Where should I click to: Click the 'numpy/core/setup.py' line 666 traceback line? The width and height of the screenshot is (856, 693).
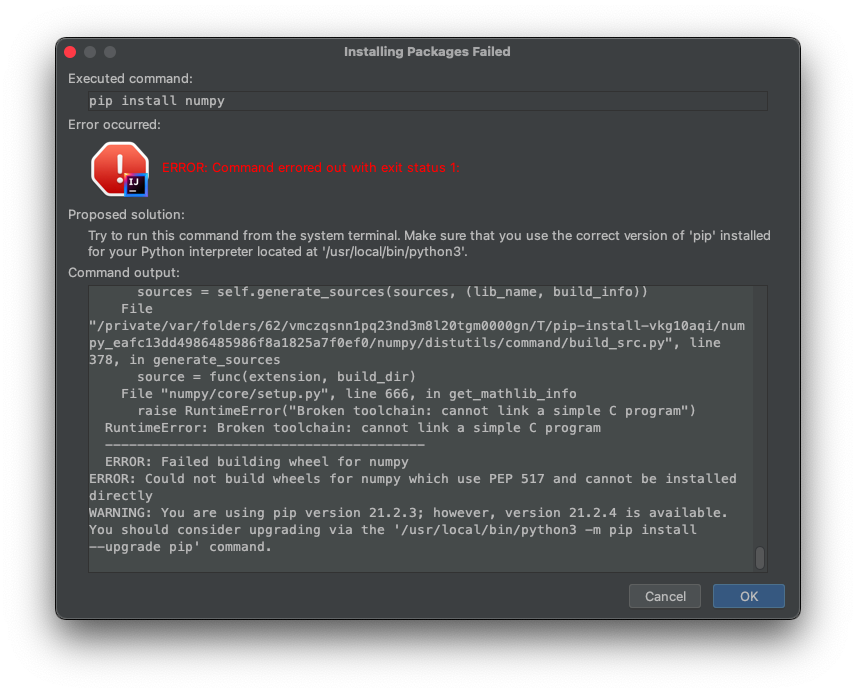348,394
